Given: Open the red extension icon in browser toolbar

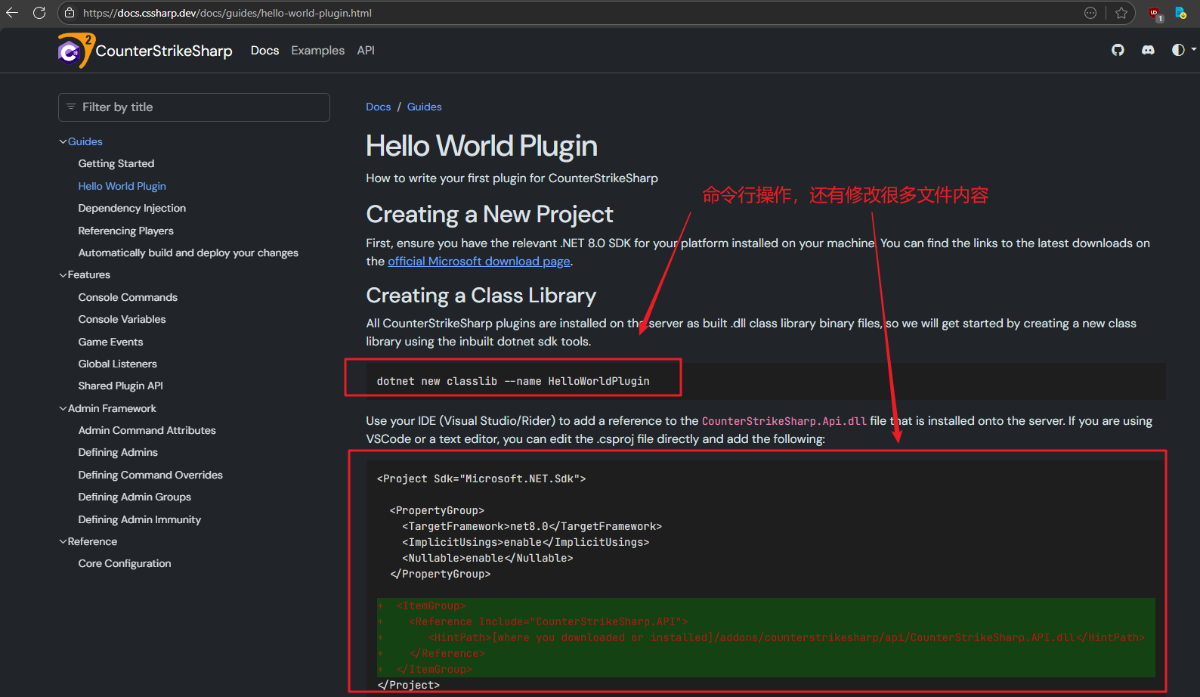Looking at the screenshot, I should click(1155, 13).
